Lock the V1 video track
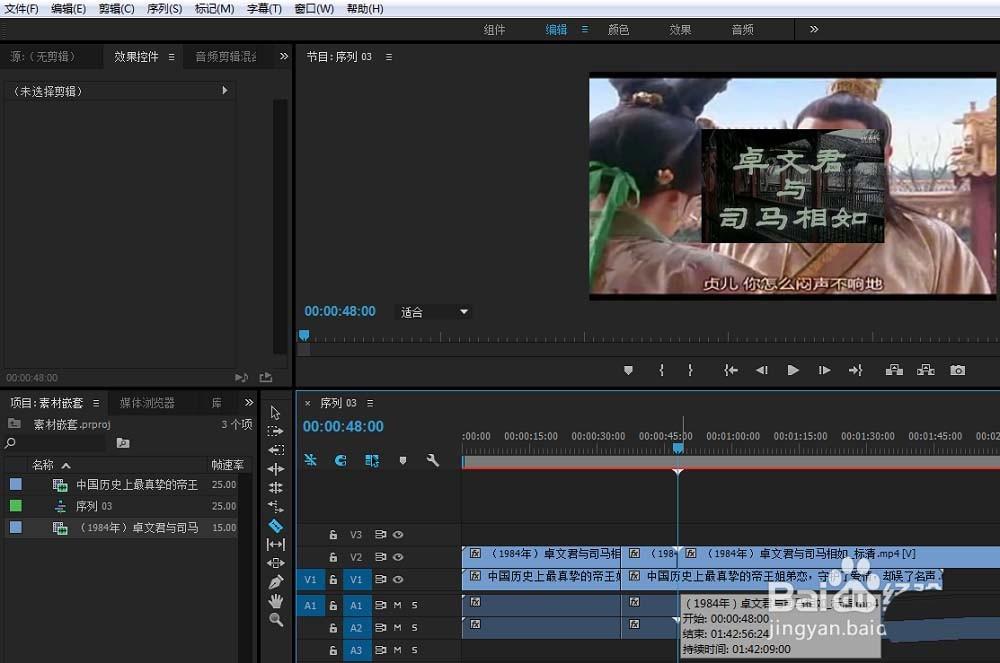The height and width of the screenshot is (663, 1000). 333,578
